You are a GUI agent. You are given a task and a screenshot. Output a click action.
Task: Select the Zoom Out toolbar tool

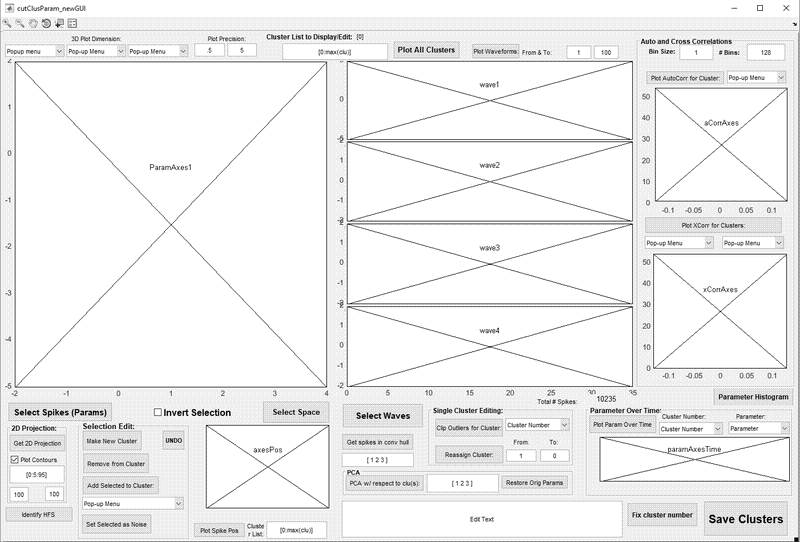[x=20, y=23]
